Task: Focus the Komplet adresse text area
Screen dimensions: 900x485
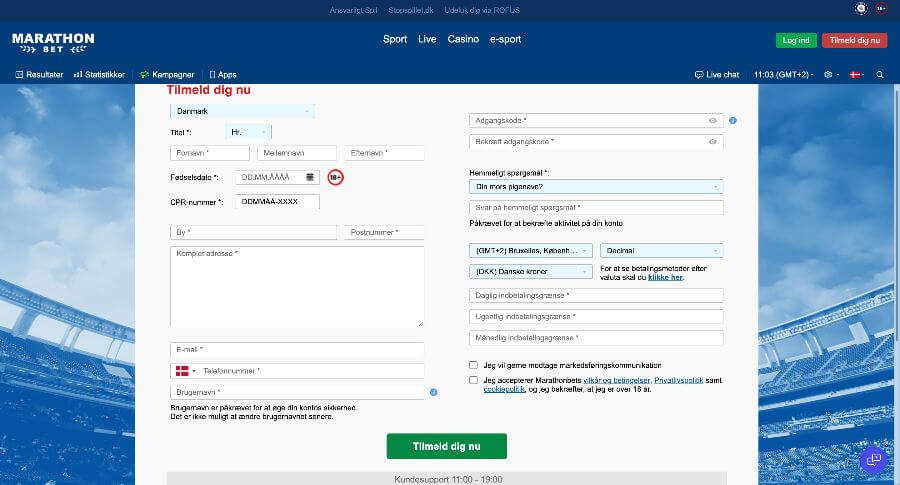Action: 297,286
